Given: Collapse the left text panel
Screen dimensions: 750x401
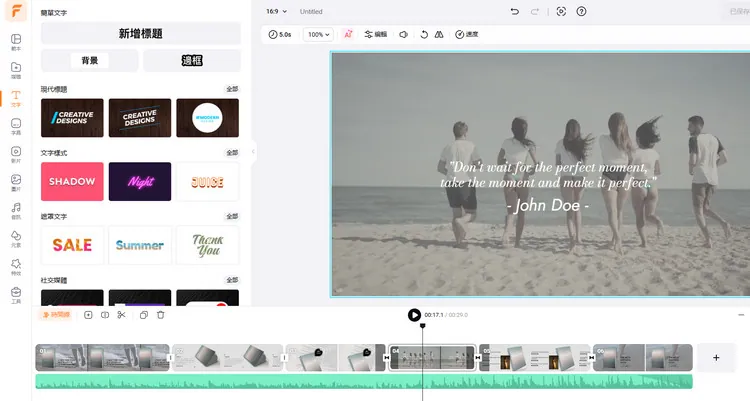Looking at the screenshot, I should click(253, 152).
